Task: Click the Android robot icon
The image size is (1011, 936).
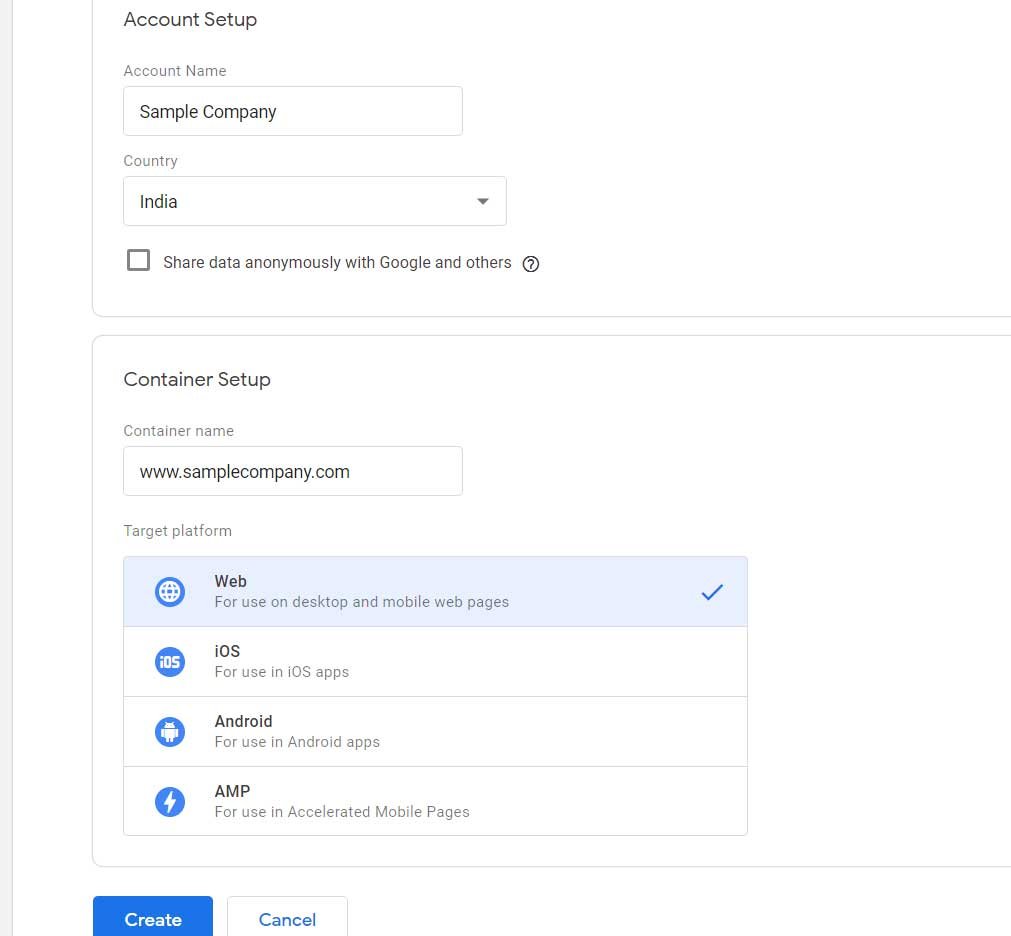Action: click(170, 732)
